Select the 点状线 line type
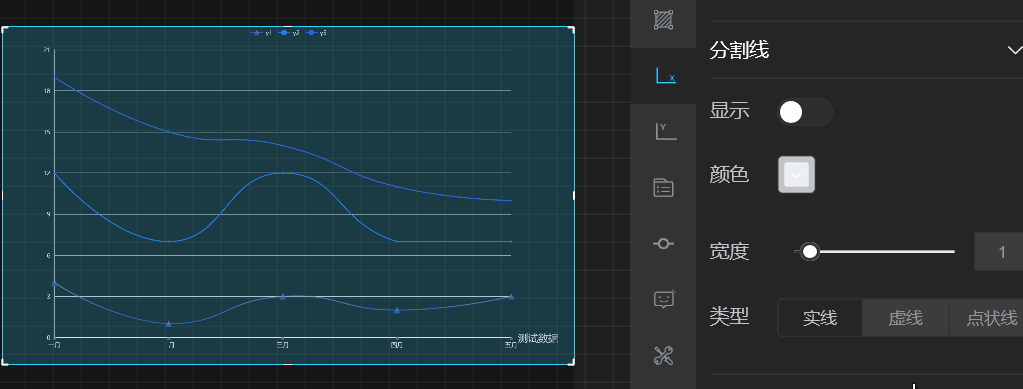This screenshot has width=1023, height=389. 986,318
